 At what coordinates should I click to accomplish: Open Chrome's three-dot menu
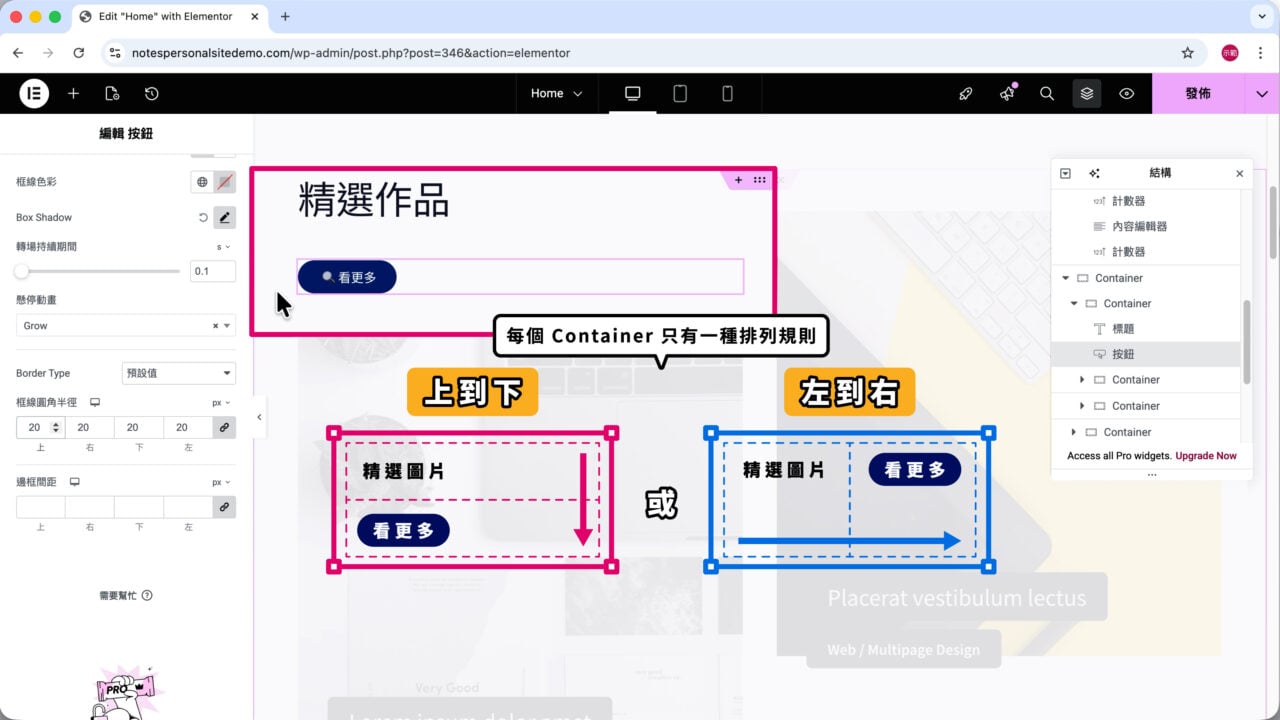(1260, 53)
